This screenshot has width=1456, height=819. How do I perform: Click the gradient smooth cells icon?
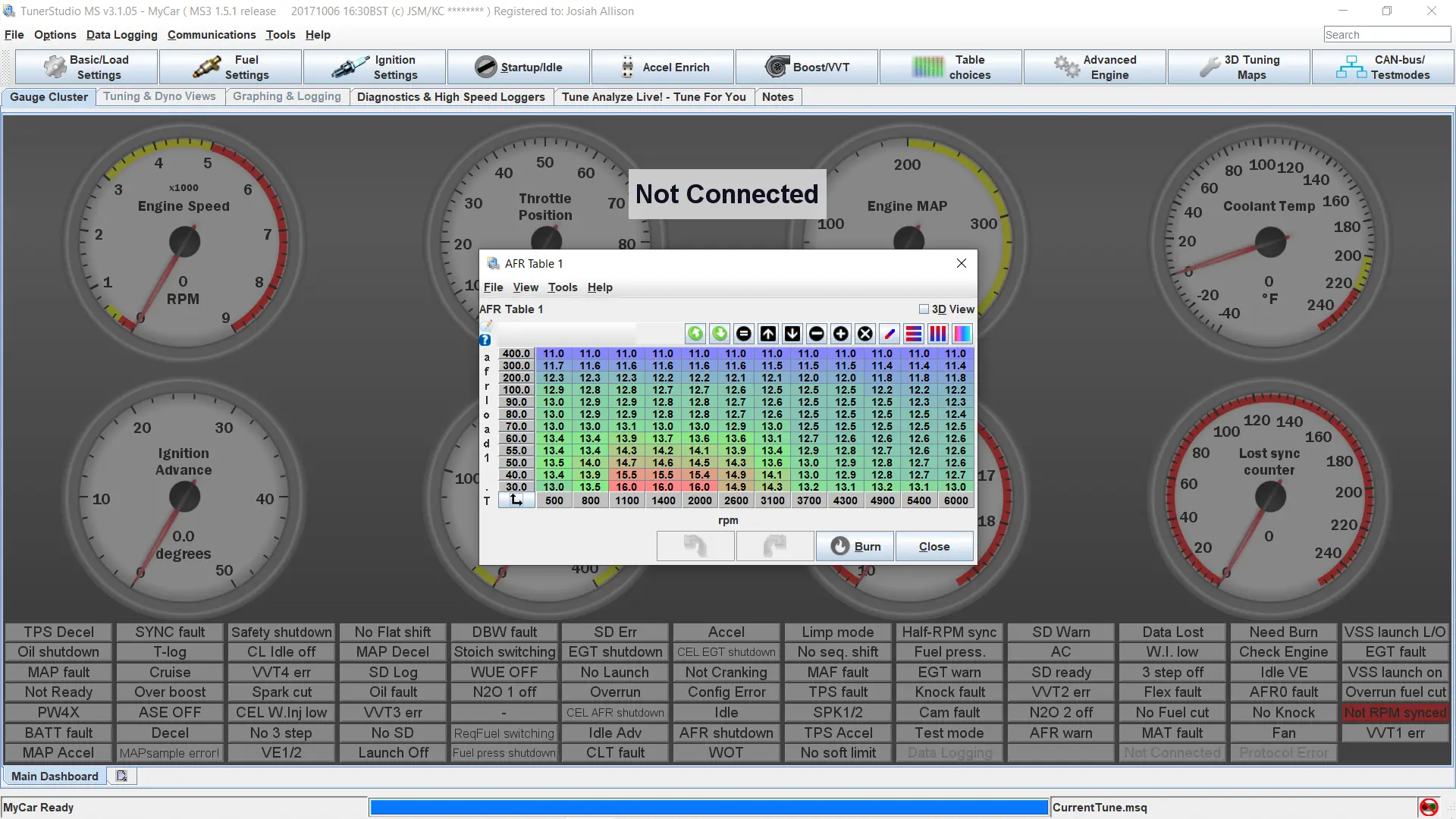click(x=962, y=334)
